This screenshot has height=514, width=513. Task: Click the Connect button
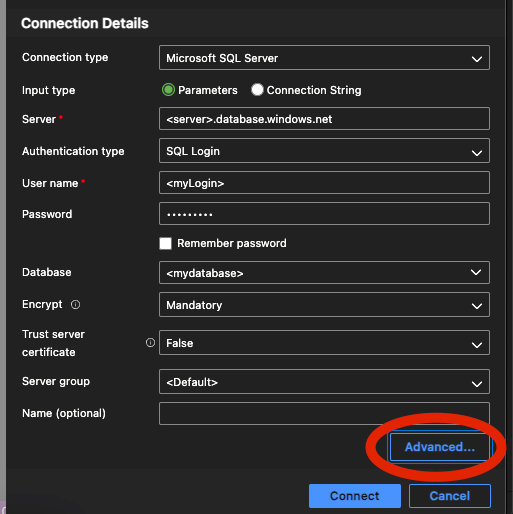click(x=355, y=496)
